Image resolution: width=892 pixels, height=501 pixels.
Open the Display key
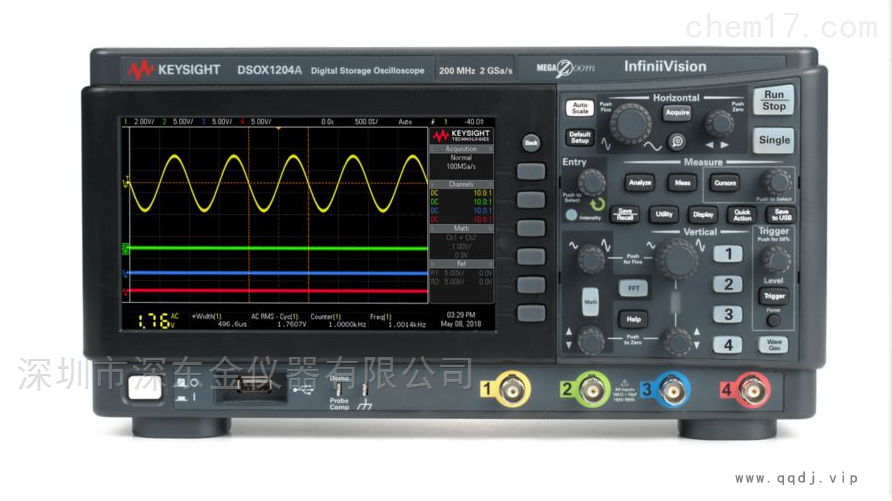tap(703, 214)
